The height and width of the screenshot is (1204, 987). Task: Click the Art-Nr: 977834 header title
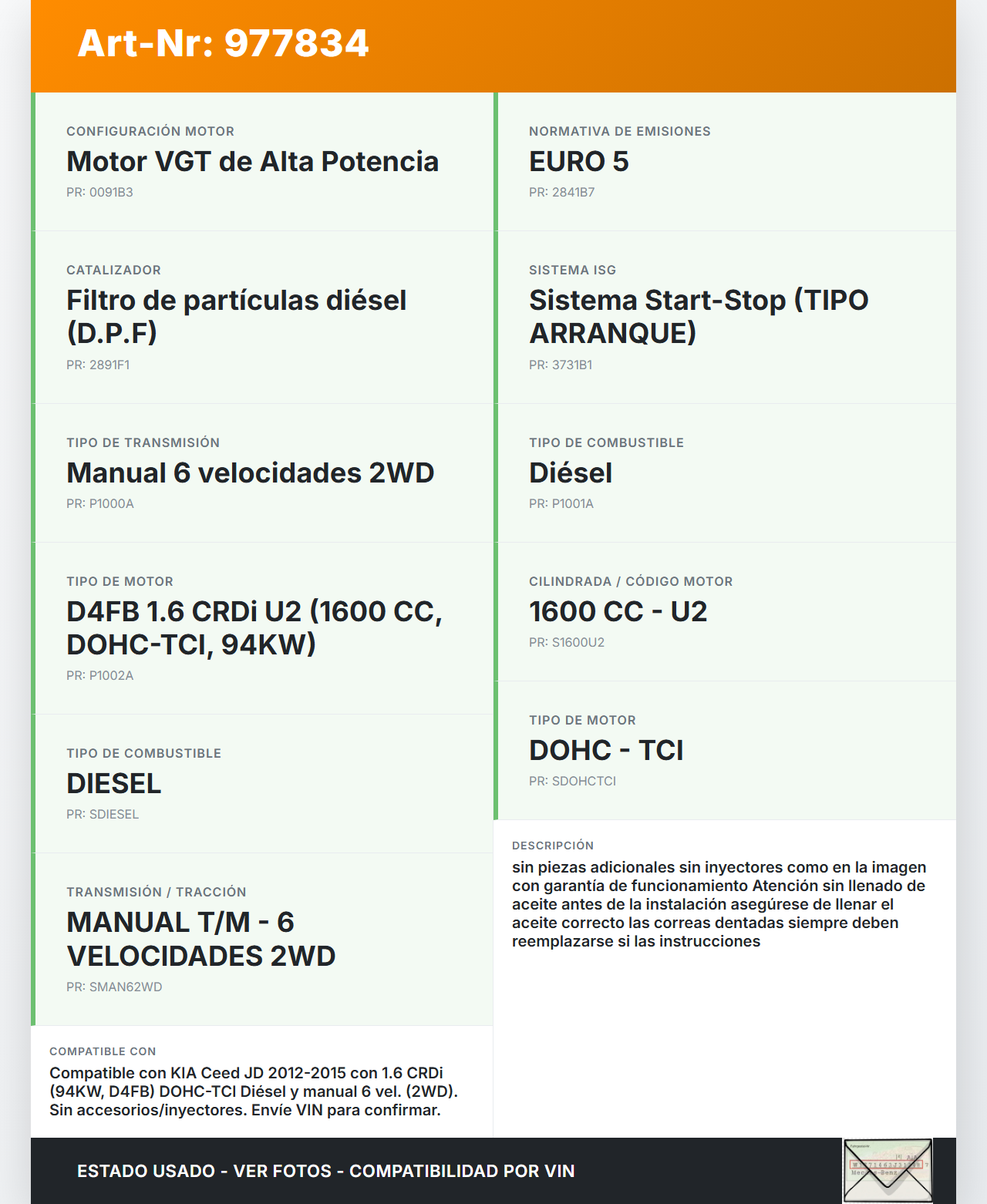pos(224,43)
